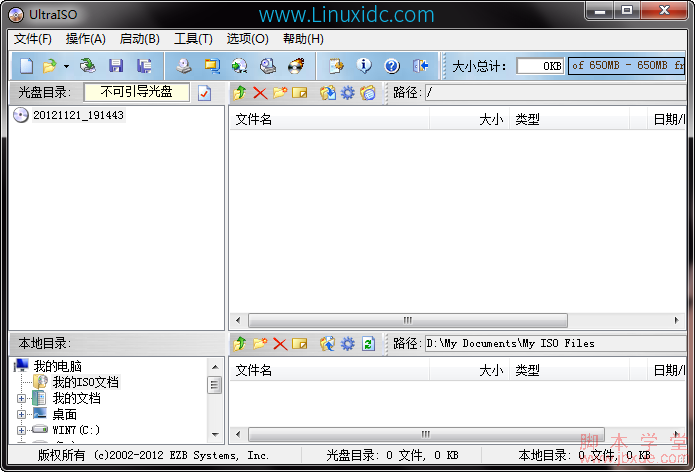Click local tree scroll down arrow

(x=215, y=435)
